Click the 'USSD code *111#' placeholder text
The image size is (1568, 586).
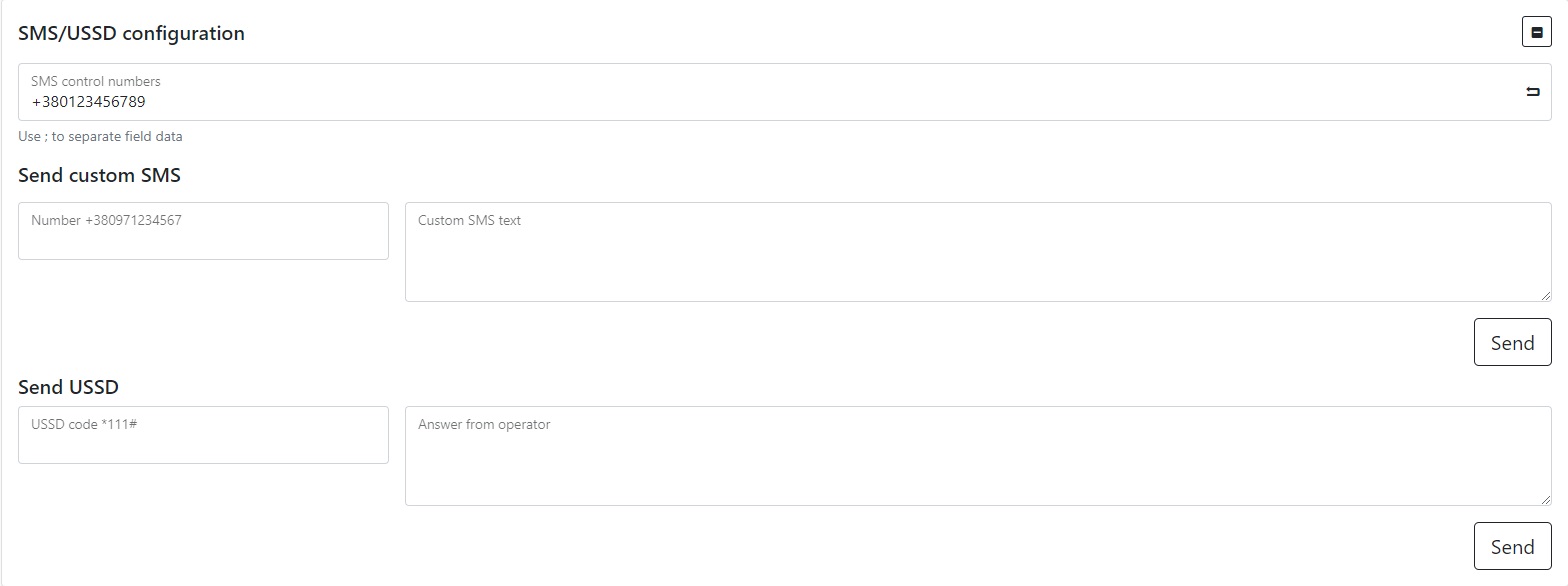(84, 424)
